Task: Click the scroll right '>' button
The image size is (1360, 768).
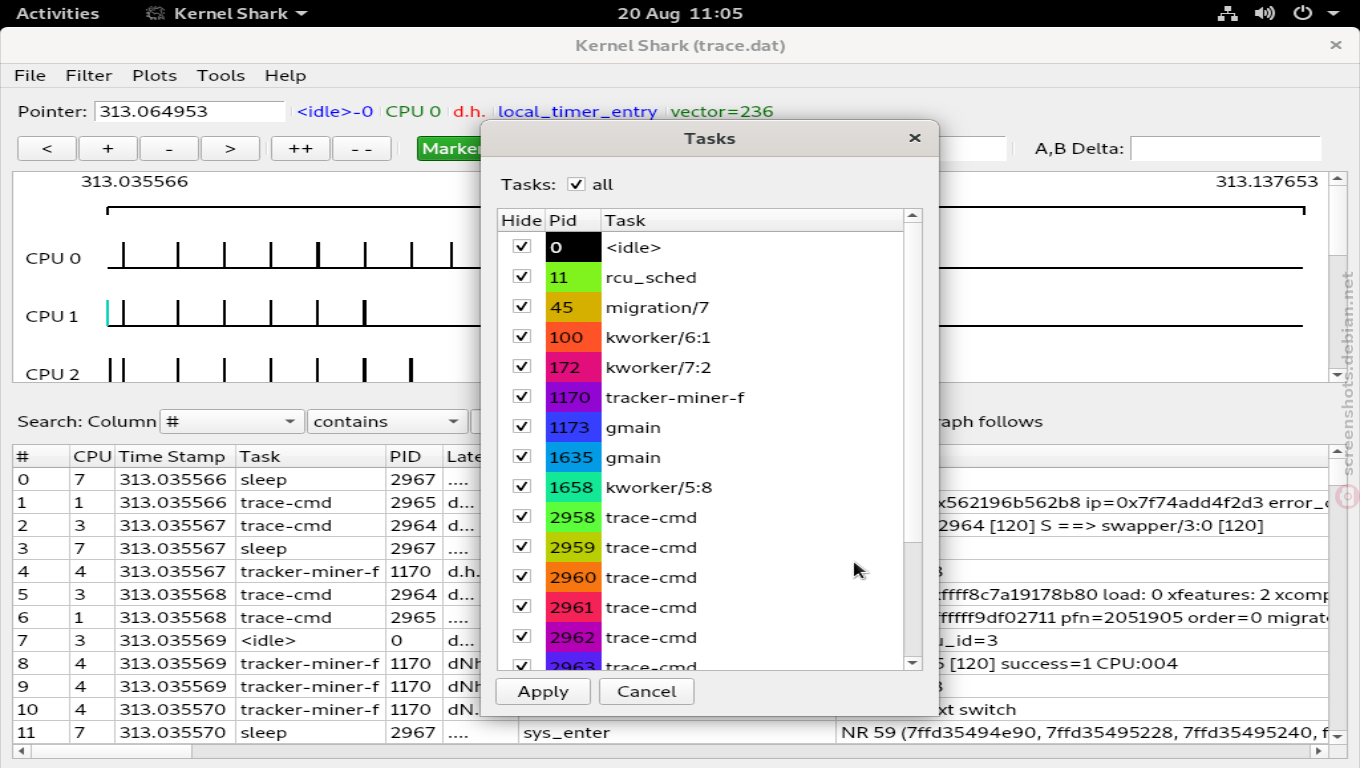Action: point(230,148)
